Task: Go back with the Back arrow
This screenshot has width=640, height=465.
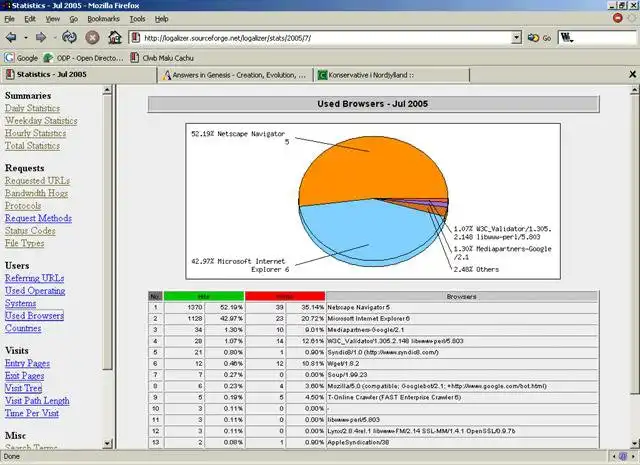Action: 11,38
